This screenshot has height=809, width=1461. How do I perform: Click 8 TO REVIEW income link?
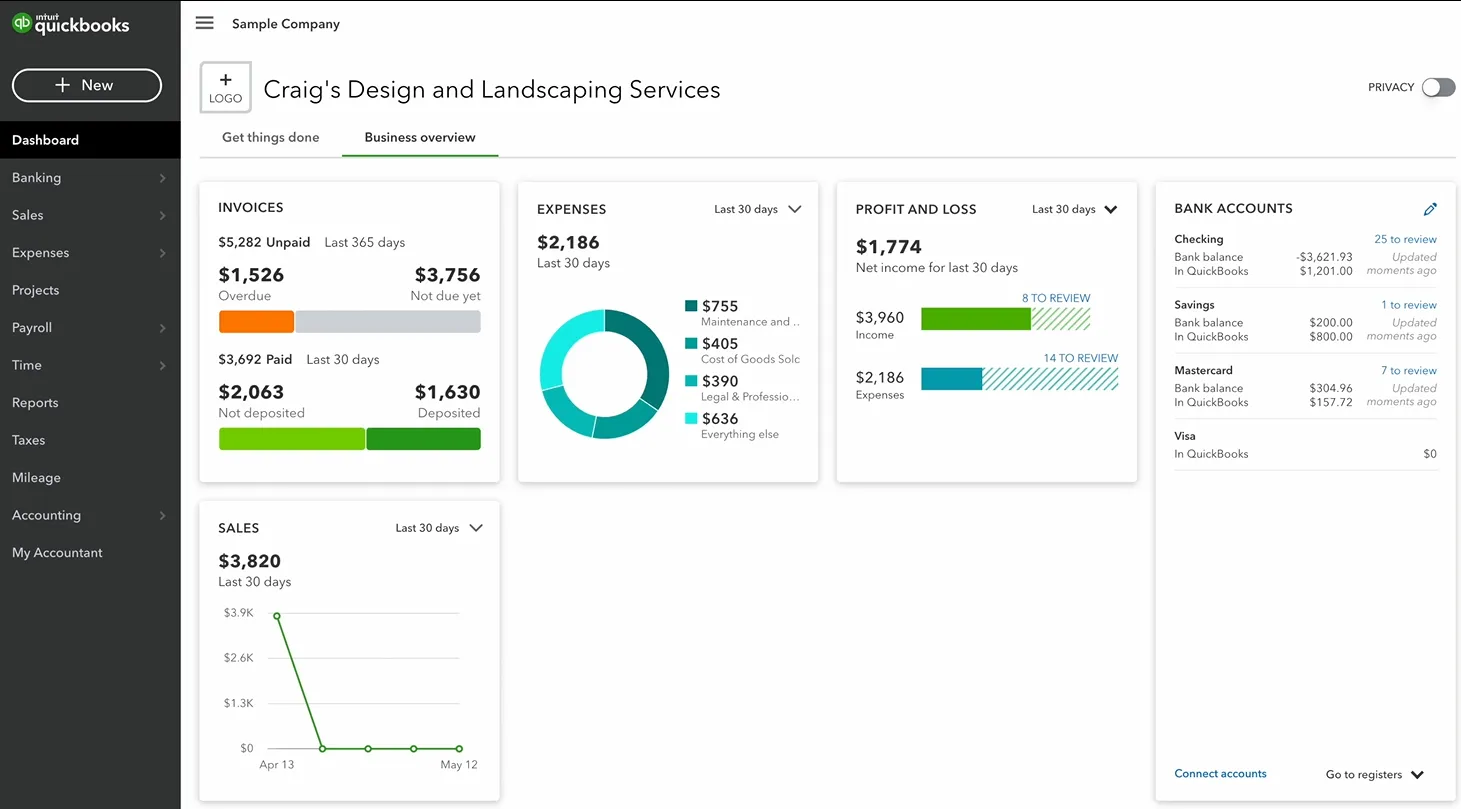[x=1056, y=298]
